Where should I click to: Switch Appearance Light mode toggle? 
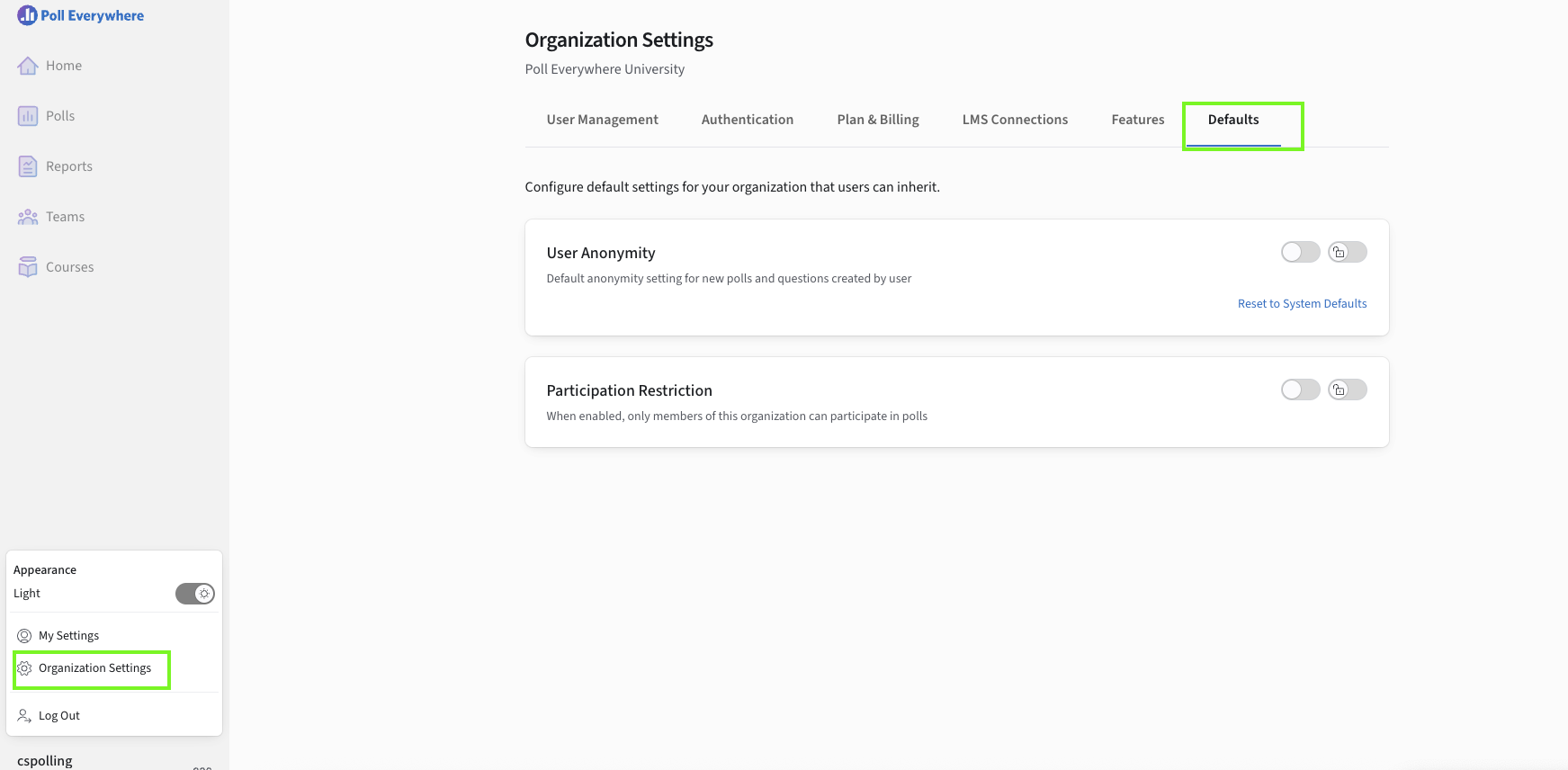(195, 594)
